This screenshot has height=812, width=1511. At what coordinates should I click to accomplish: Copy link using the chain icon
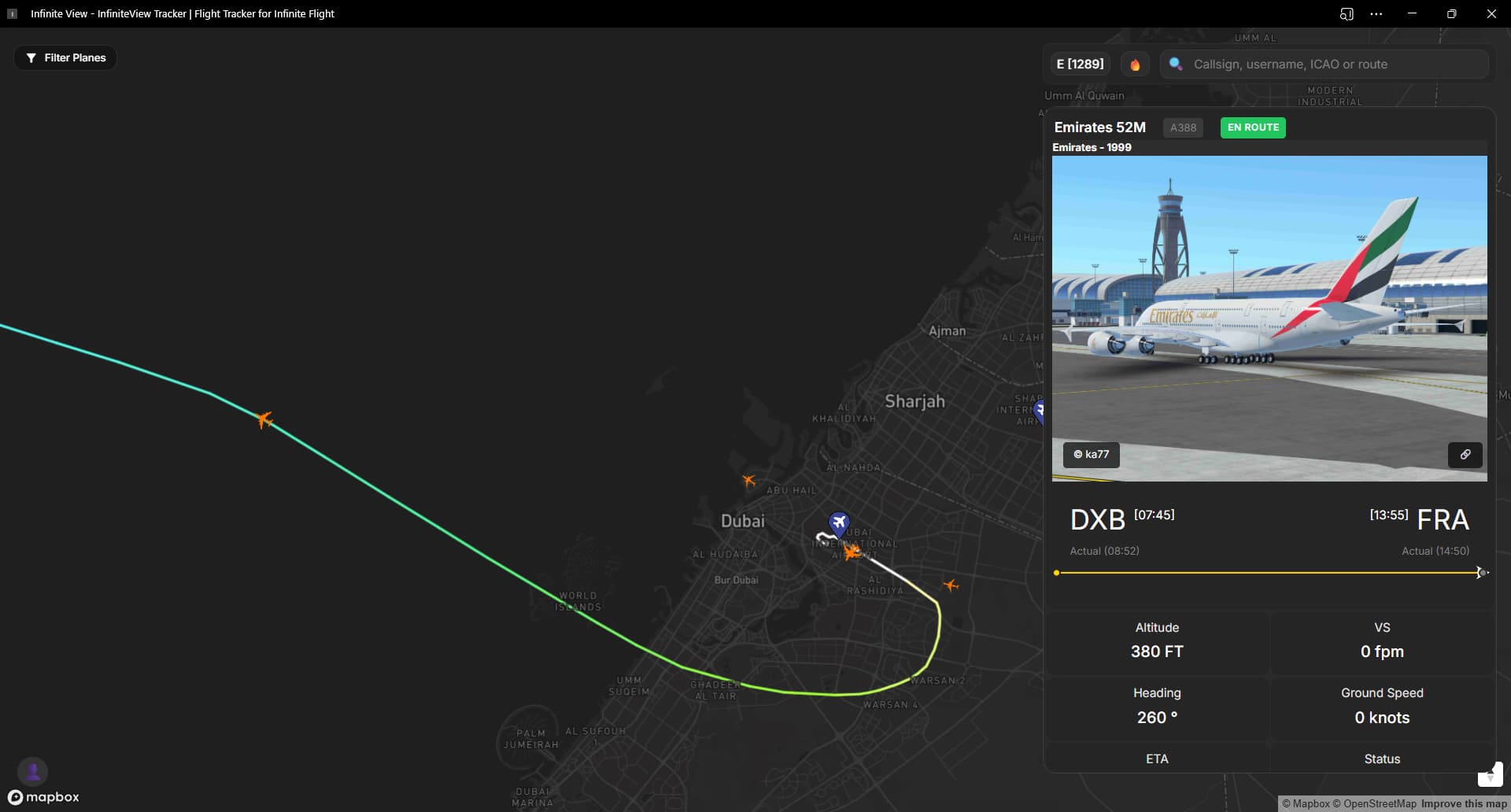tap(1465, 454)
